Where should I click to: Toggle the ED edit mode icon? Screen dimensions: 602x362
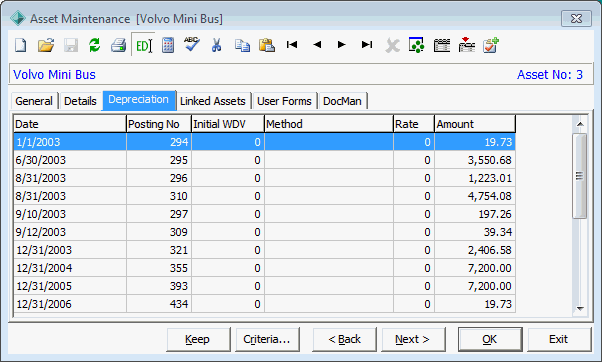tap(144, 46)
